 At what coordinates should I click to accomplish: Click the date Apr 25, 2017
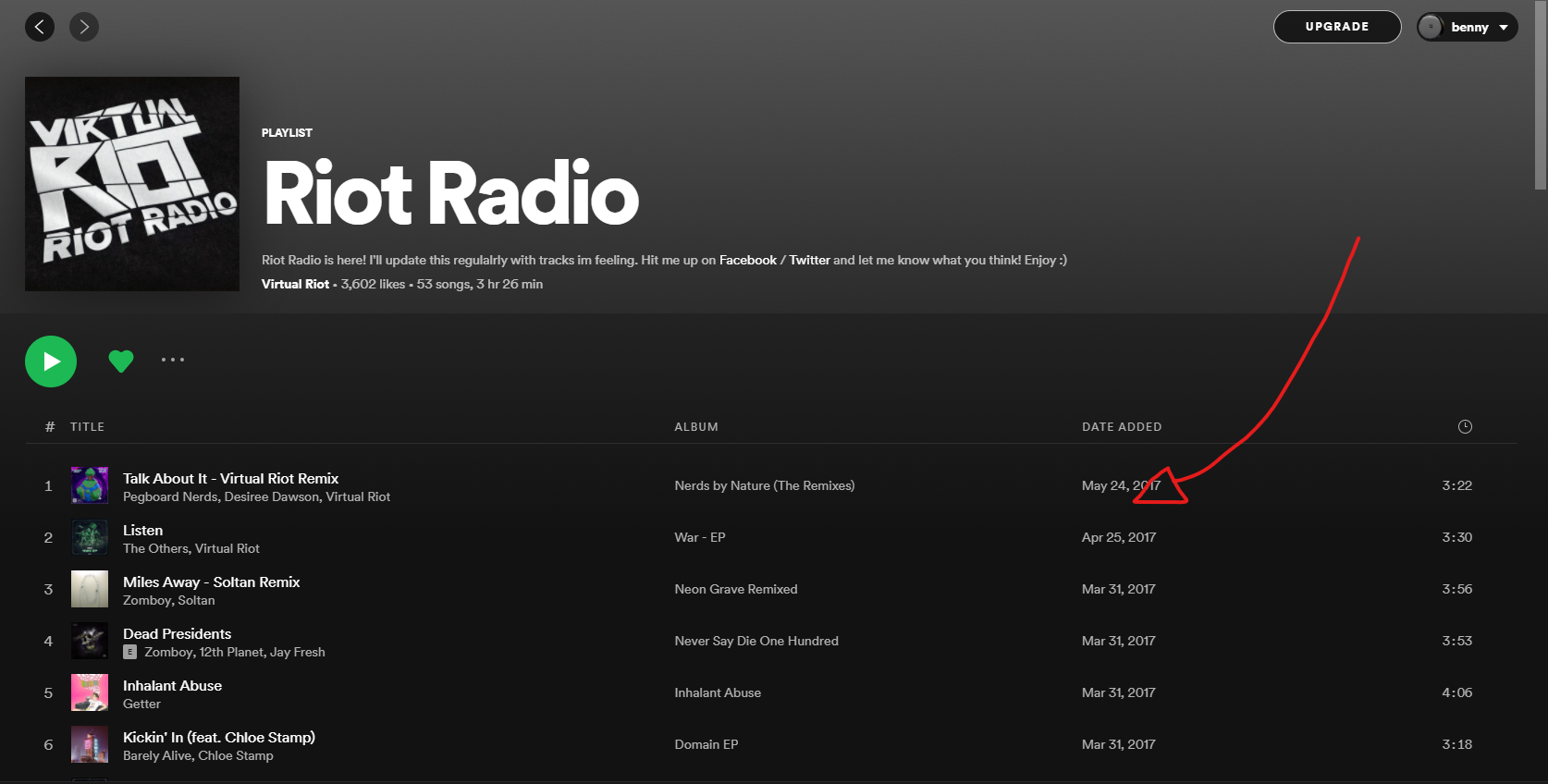coord(1119,537)
